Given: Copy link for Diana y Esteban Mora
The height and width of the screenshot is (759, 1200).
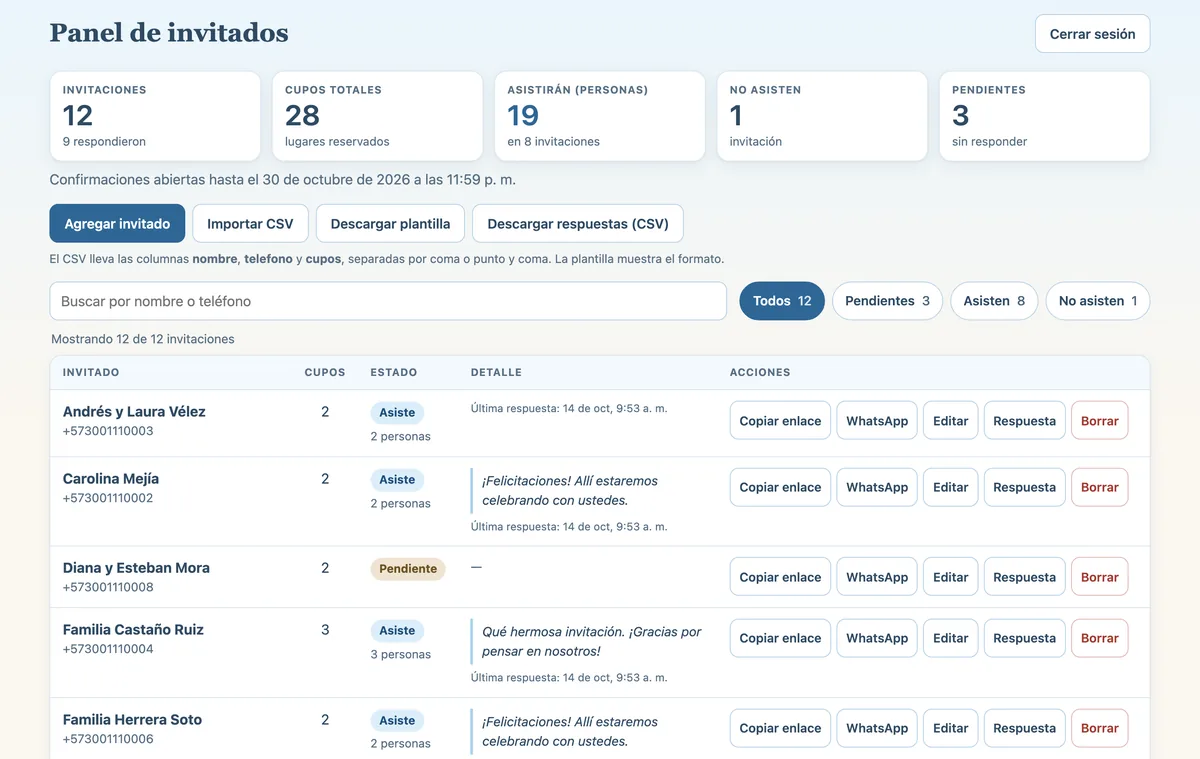Looking at the screenshot, I should point(780,577).
